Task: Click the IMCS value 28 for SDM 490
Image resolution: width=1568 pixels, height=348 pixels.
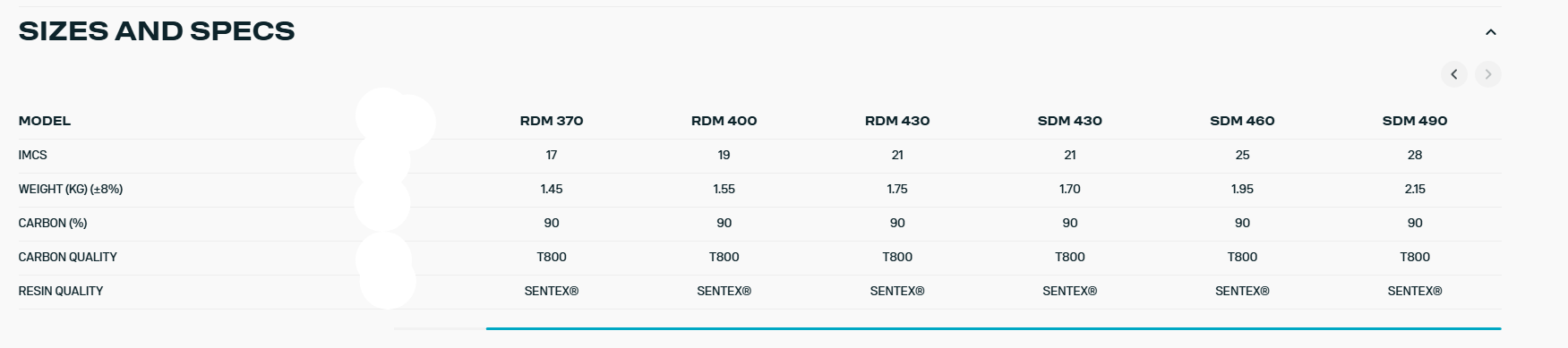Action: pyautogui.click(x=1415, y=155)
